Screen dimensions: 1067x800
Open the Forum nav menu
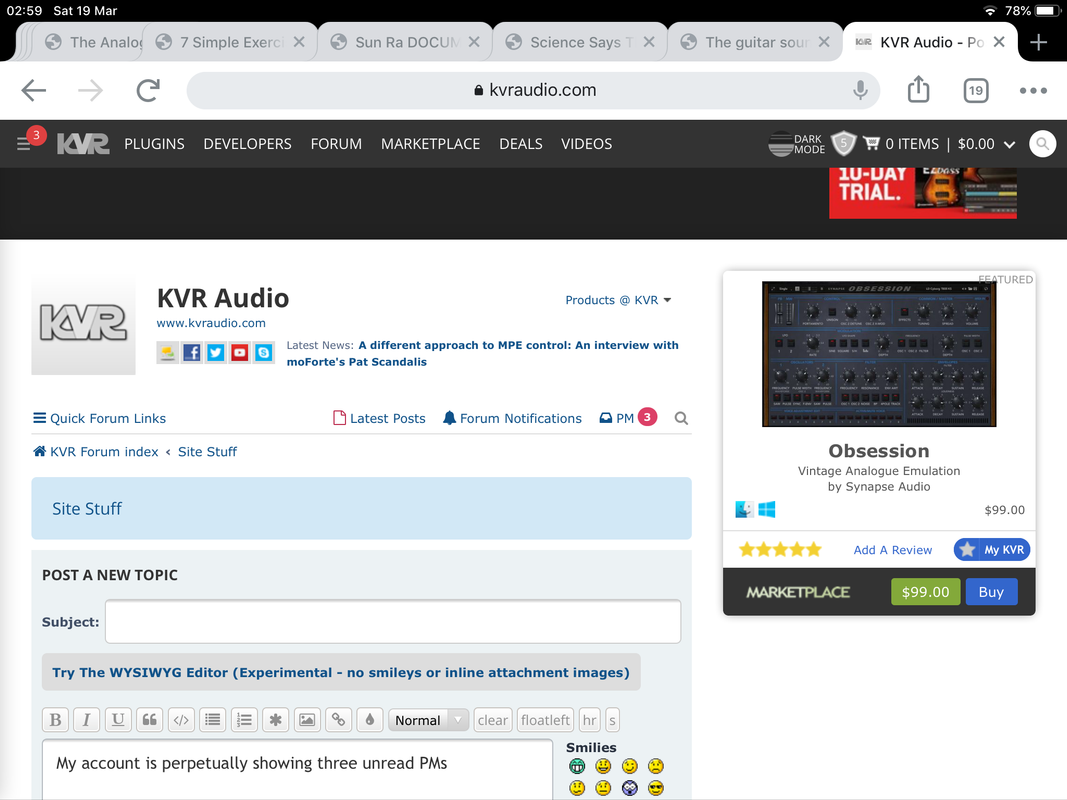click(336, 144)
